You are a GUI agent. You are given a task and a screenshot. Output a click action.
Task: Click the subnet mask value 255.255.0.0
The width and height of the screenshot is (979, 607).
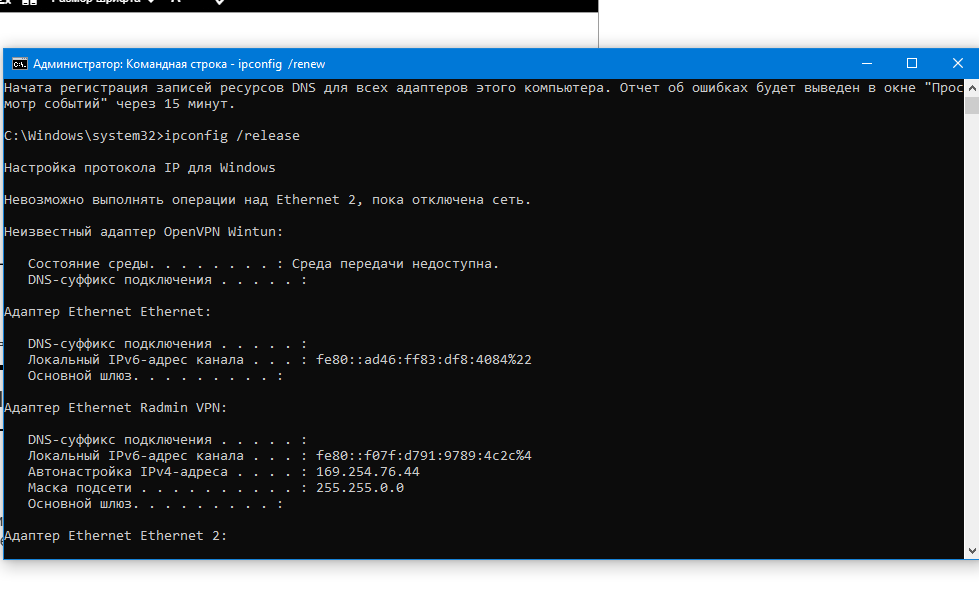click(359, 488)
